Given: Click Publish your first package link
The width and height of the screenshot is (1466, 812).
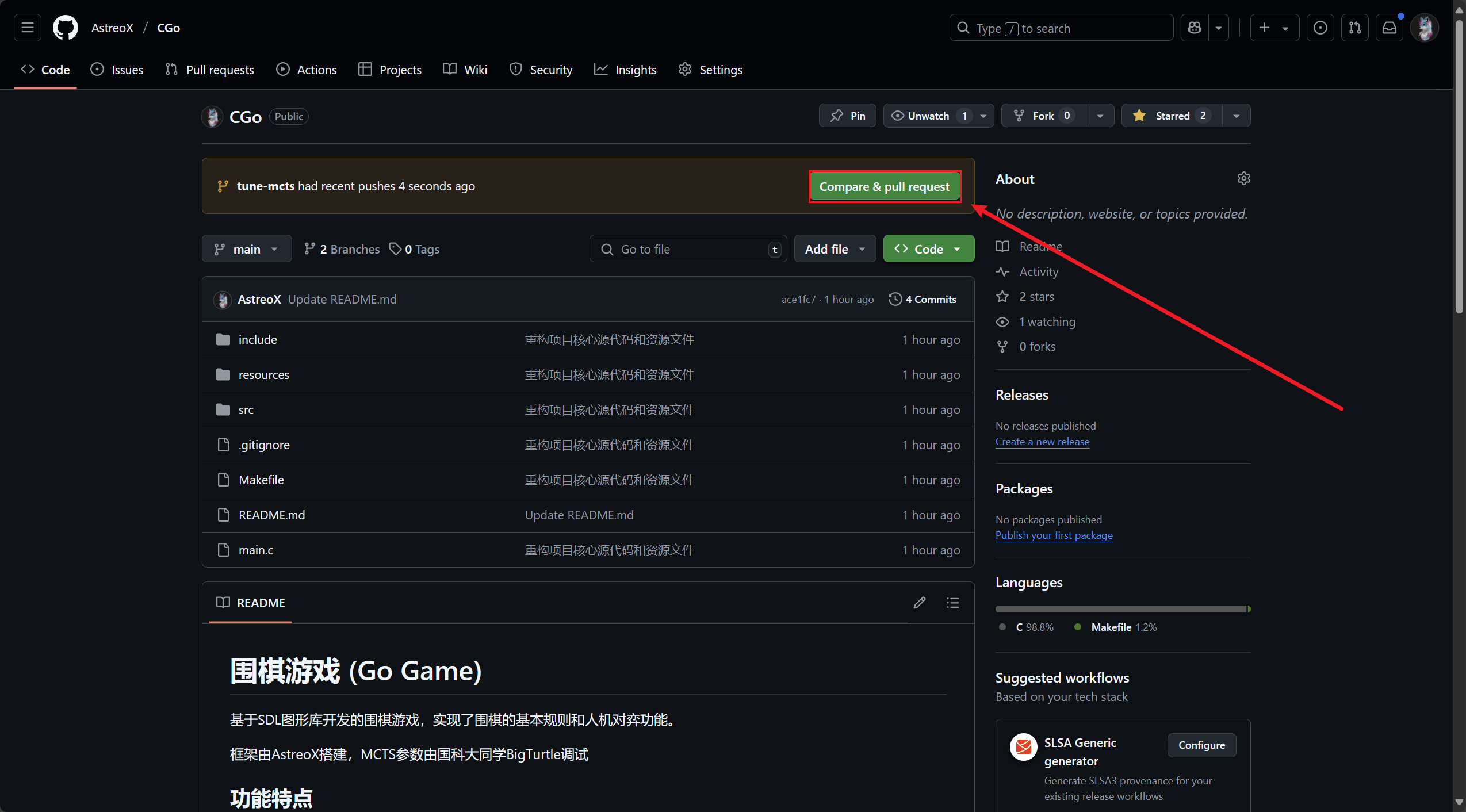Looking at the screenshot, I should 1054,535.
